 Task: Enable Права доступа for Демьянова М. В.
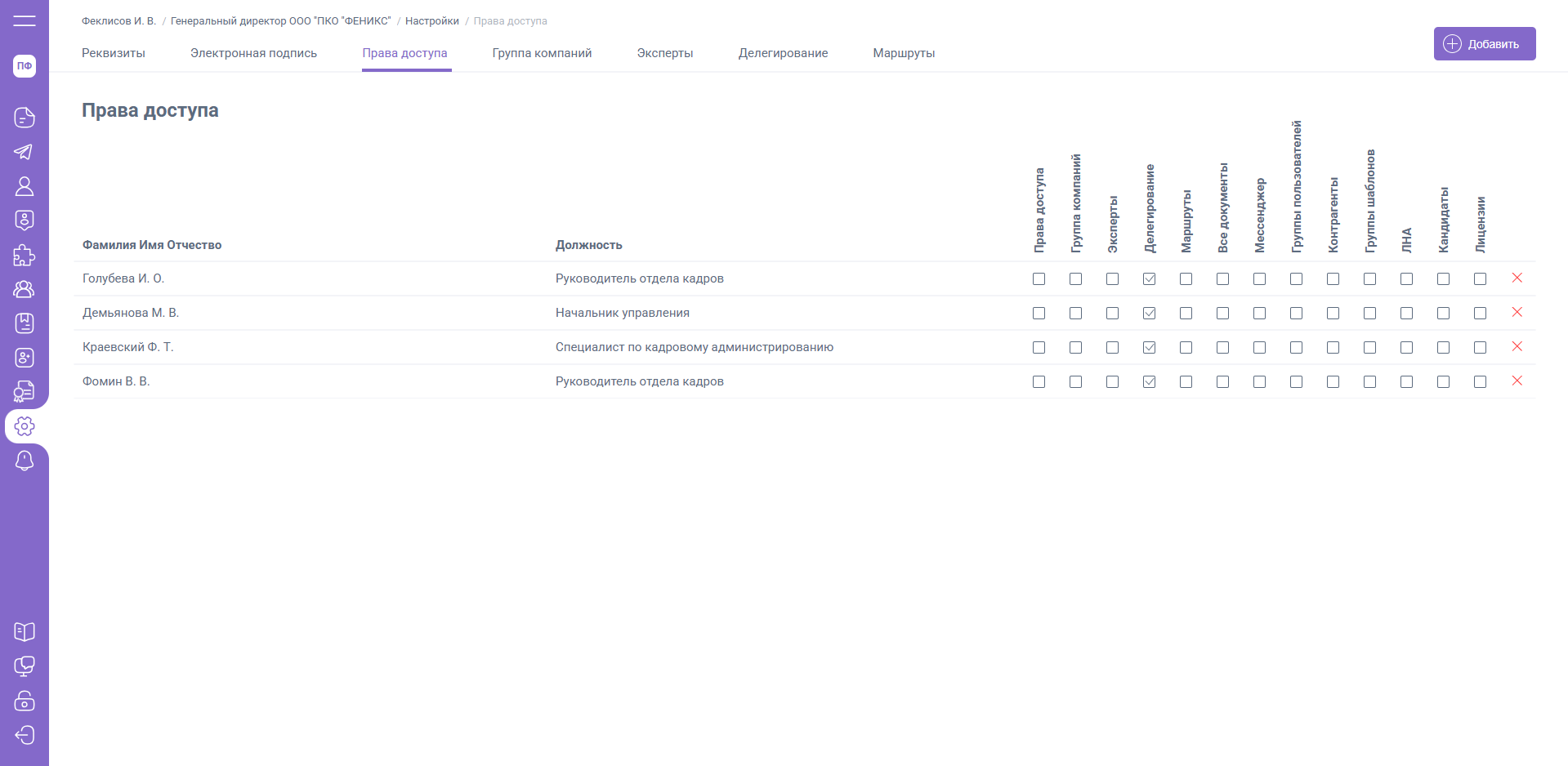[x=1039, y=314]
